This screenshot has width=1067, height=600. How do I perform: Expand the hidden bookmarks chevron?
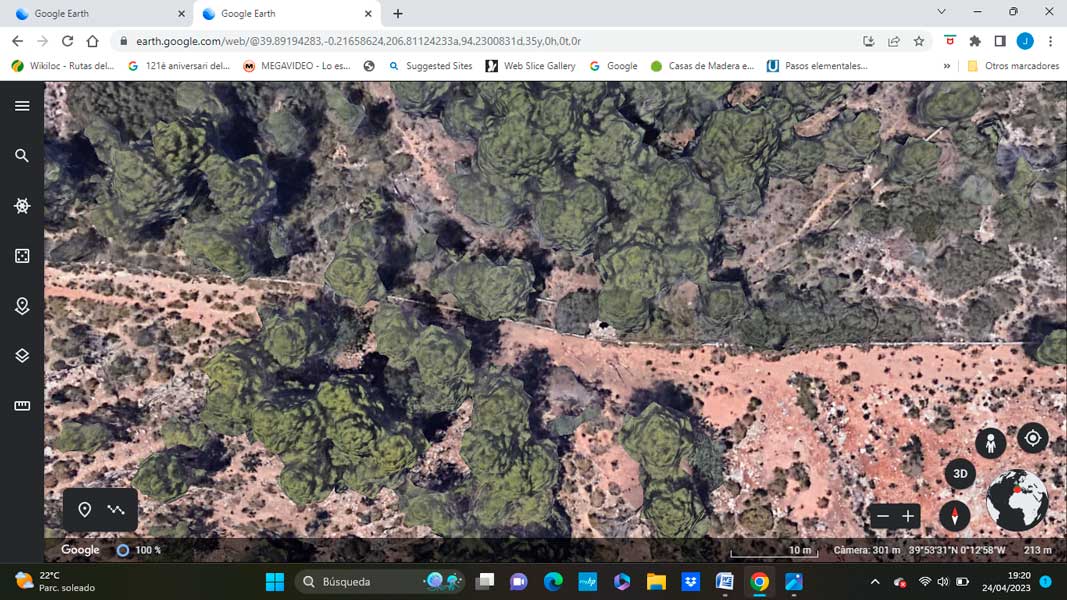pyautogui.click(x=946, y=66)
